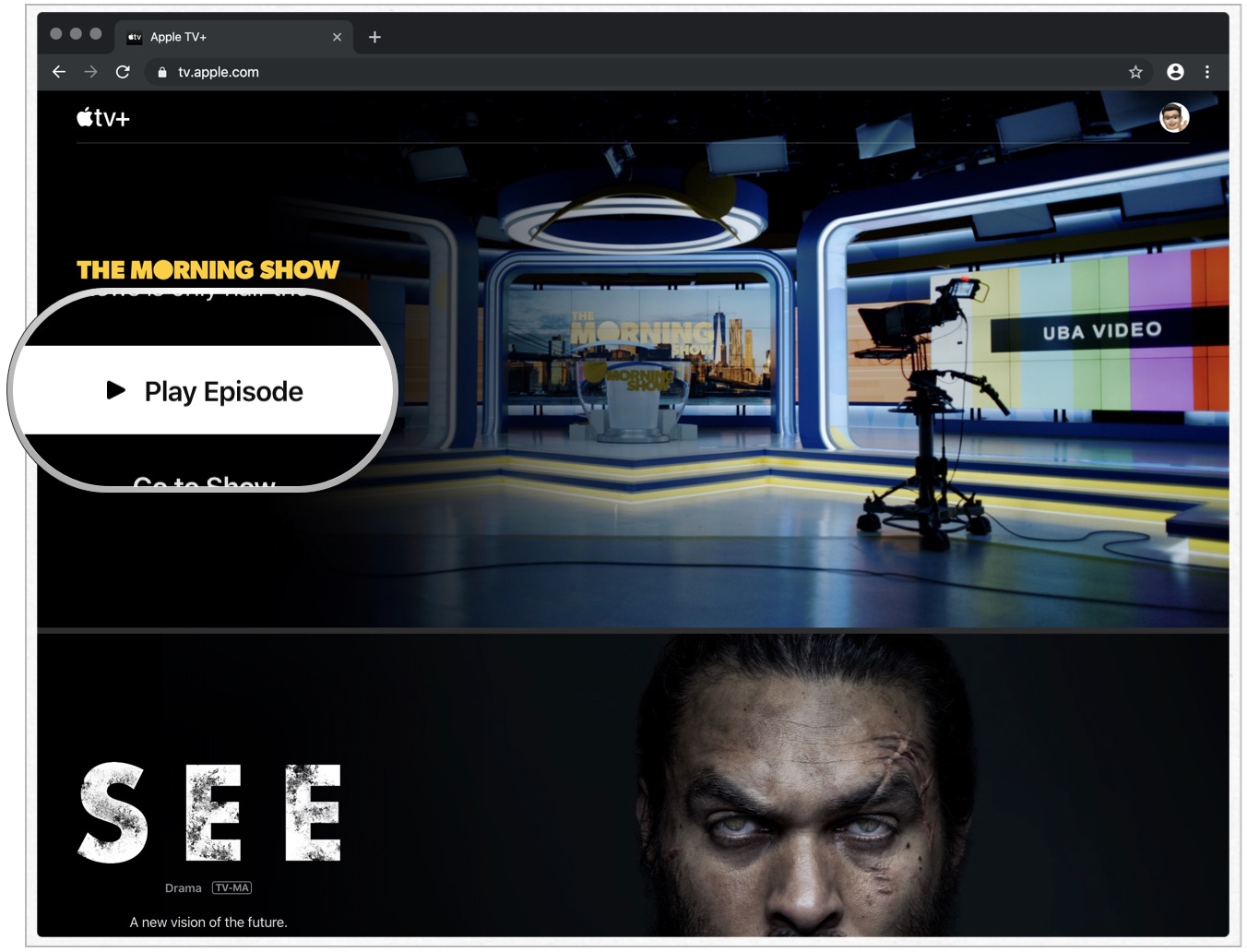Click The Morning Show title
This screenshot has width=1247, height=952.
tap(208, 269)
